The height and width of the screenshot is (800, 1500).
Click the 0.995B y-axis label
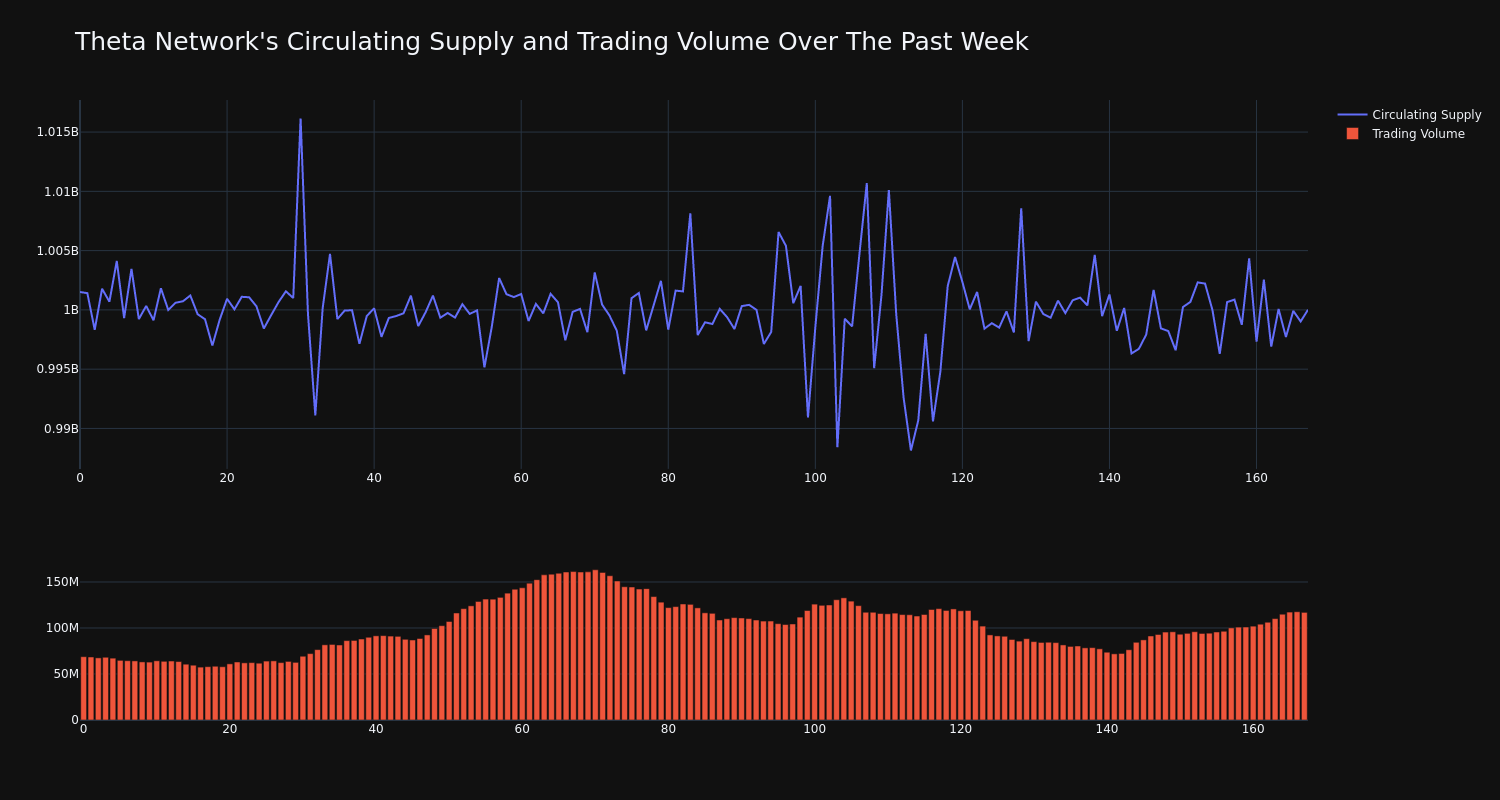[x=57, y=369]
